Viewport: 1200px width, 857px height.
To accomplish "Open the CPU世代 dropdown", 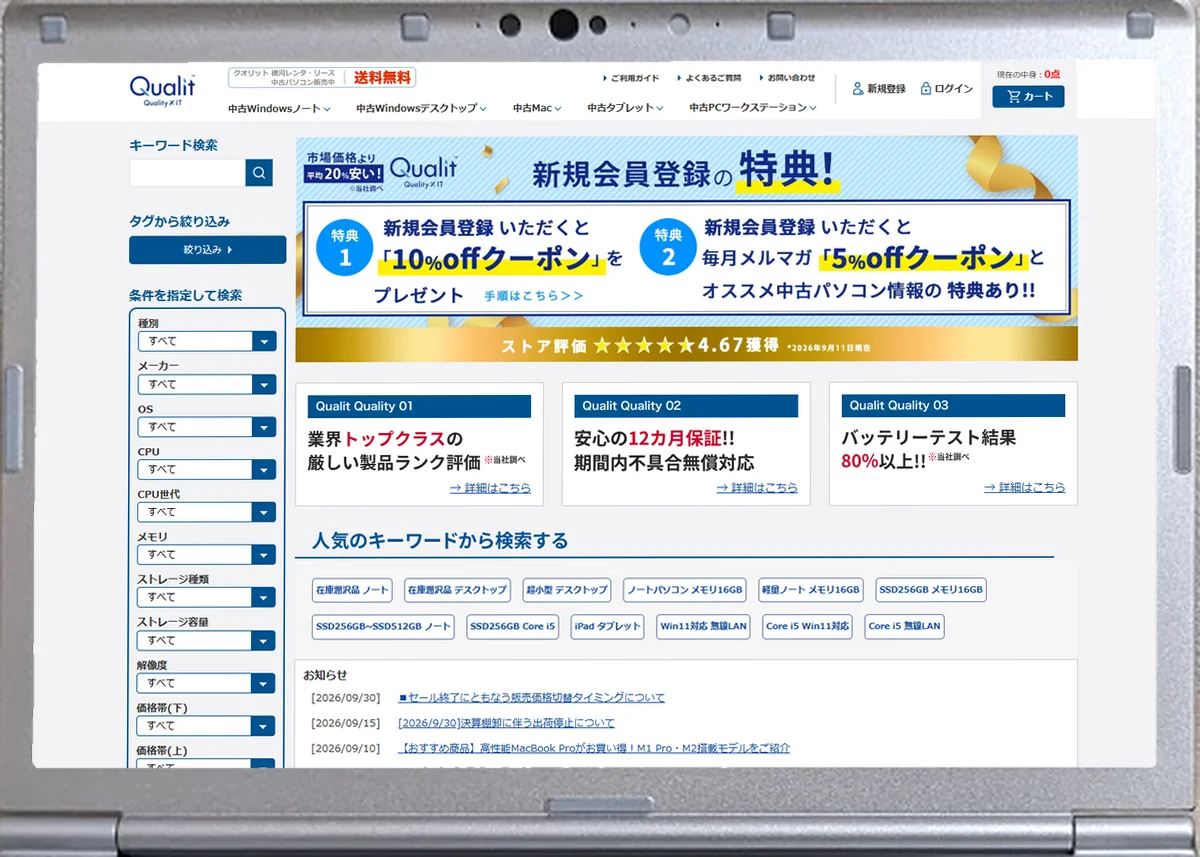I will (207, 512).
